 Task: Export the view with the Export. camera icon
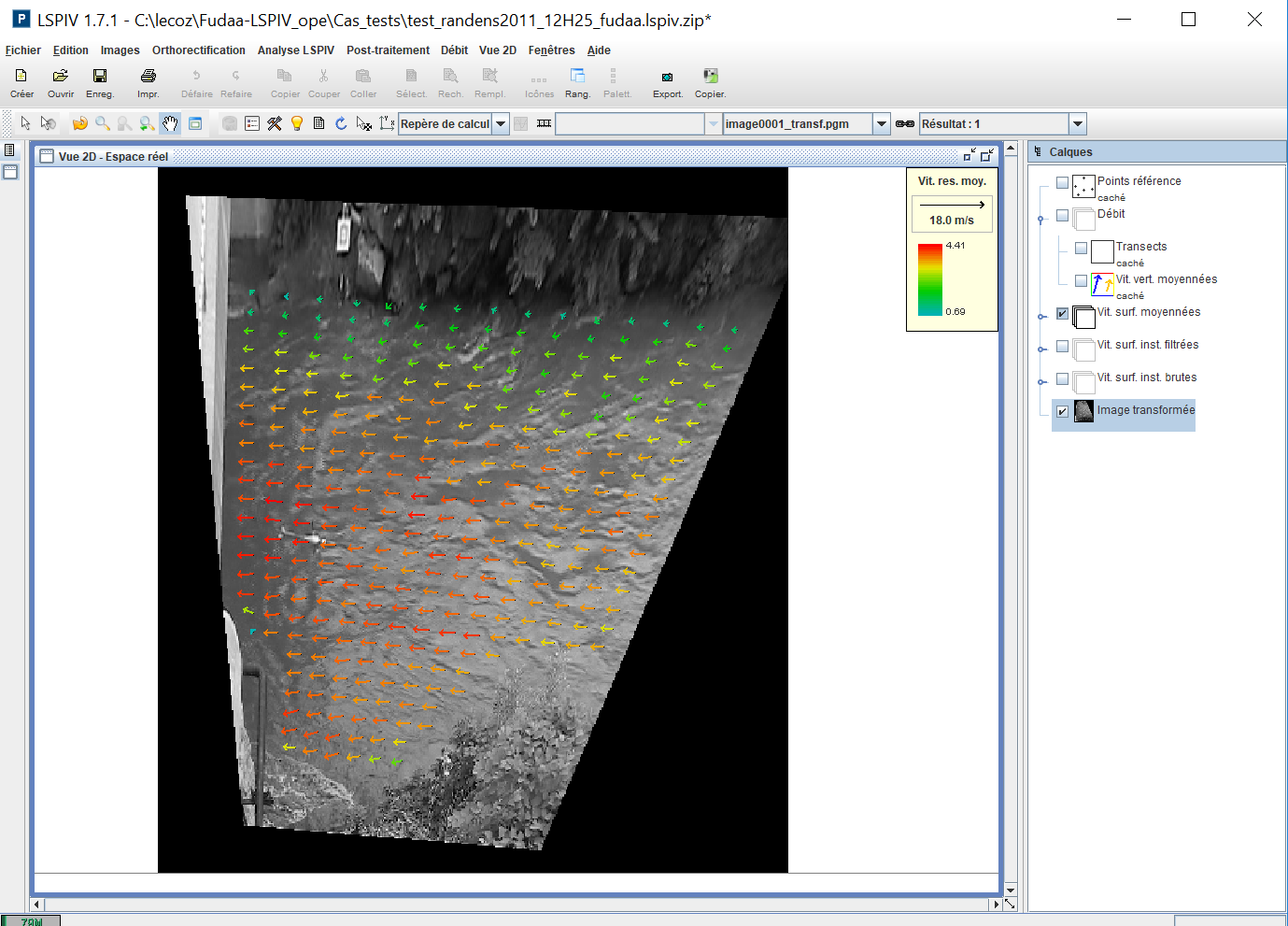point(668,82)
